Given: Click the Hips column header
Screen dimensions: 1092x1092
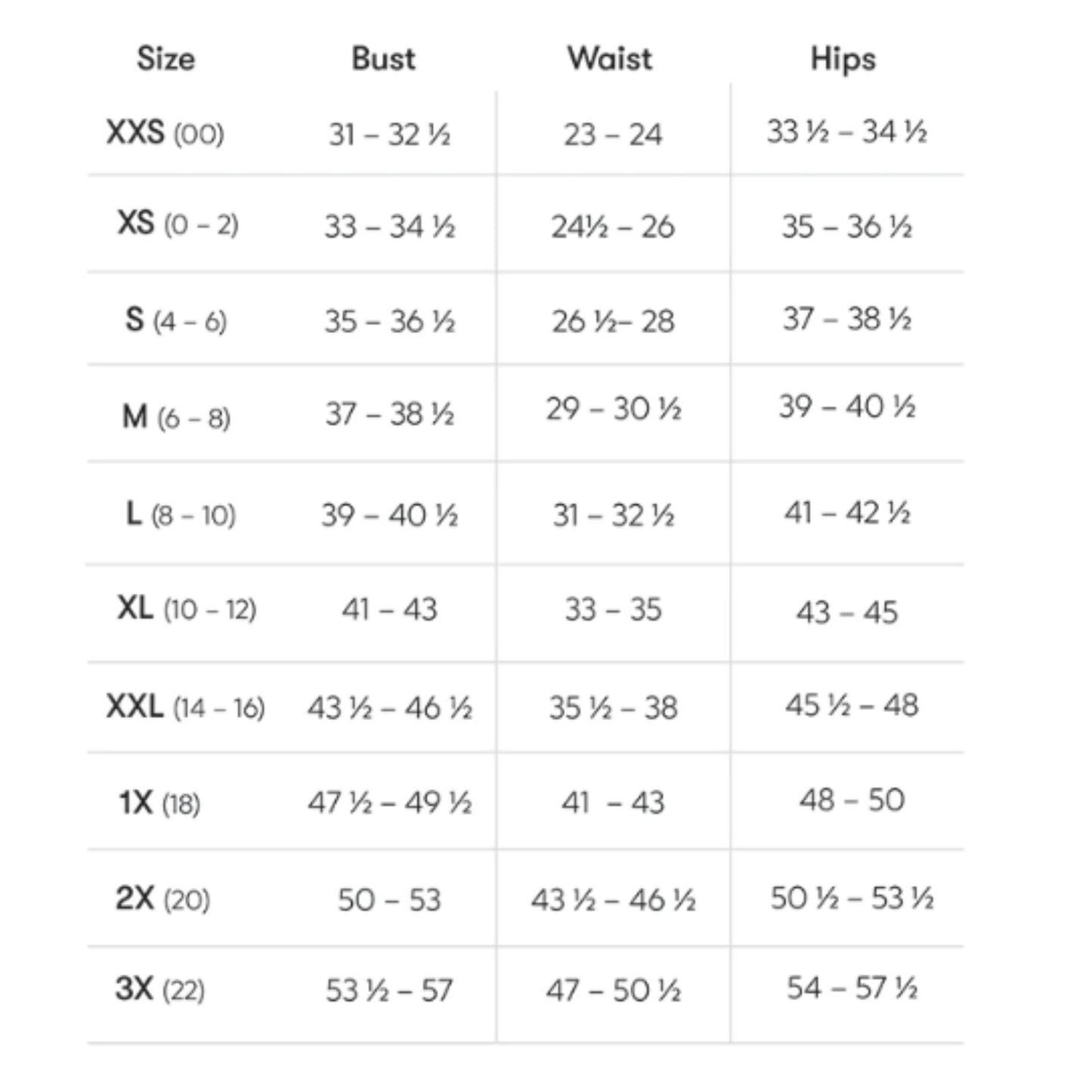Looking at the screenshot, I should pyautogui.click(x=843, y=59).
